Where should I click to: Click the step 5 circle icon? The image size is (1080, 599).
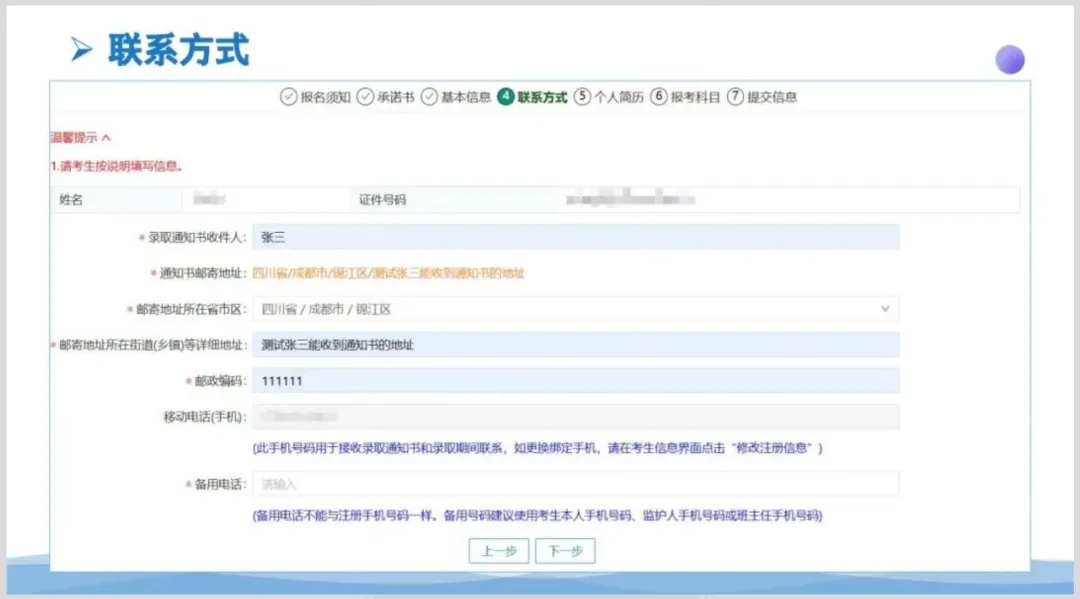(x=582, y=96)
